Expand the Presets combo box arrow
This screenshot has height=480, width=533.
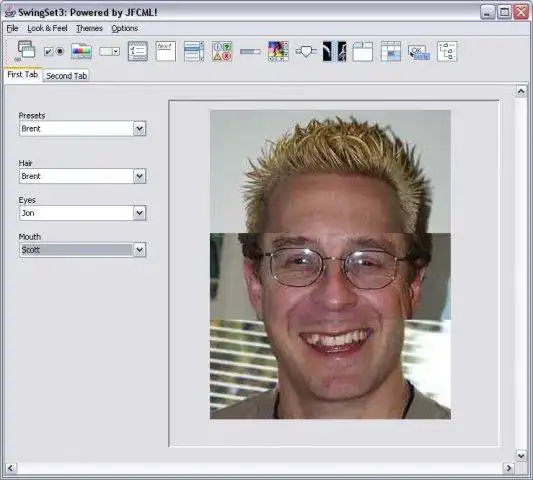point(139,128)
